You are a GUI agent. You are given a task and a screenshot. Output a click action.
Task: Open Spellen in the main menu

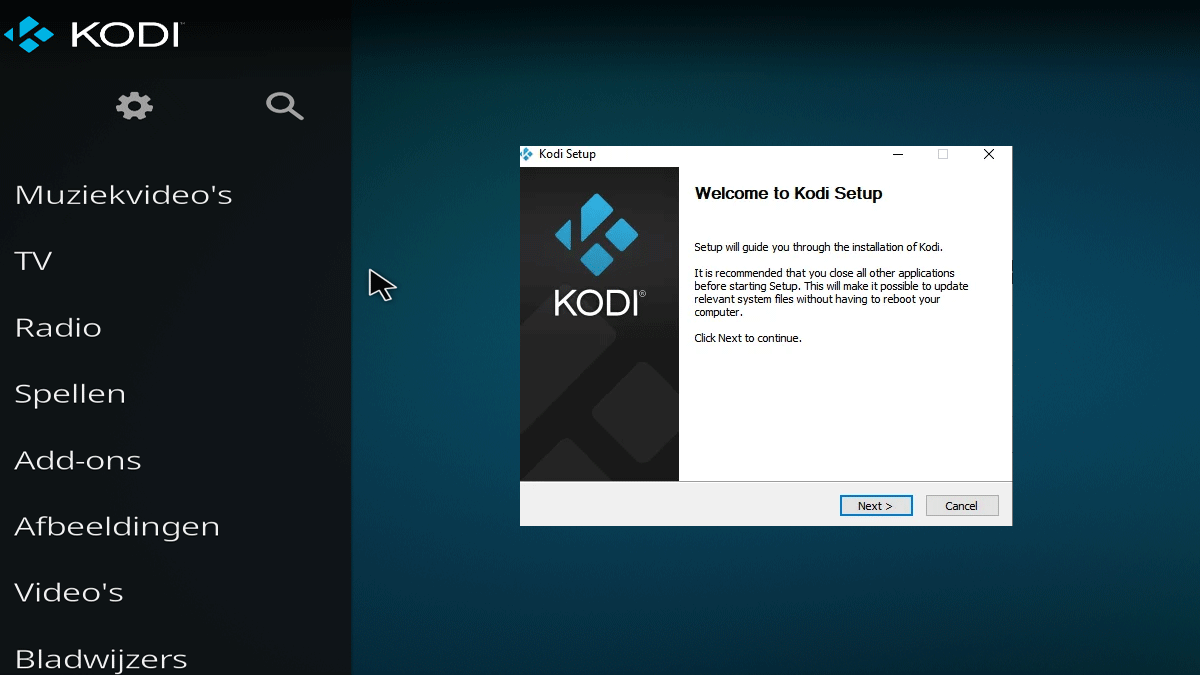tap(70, 394)
